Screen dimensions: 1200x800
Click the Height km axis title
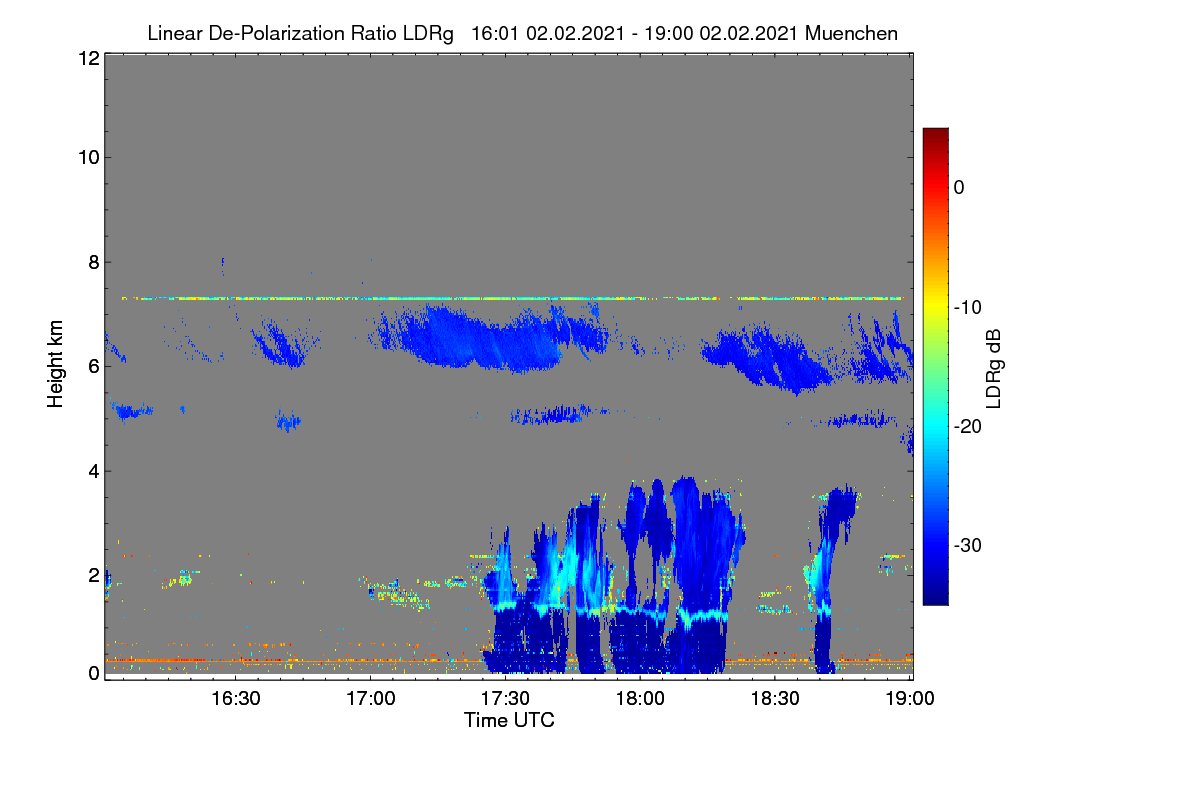click(54, 365)
